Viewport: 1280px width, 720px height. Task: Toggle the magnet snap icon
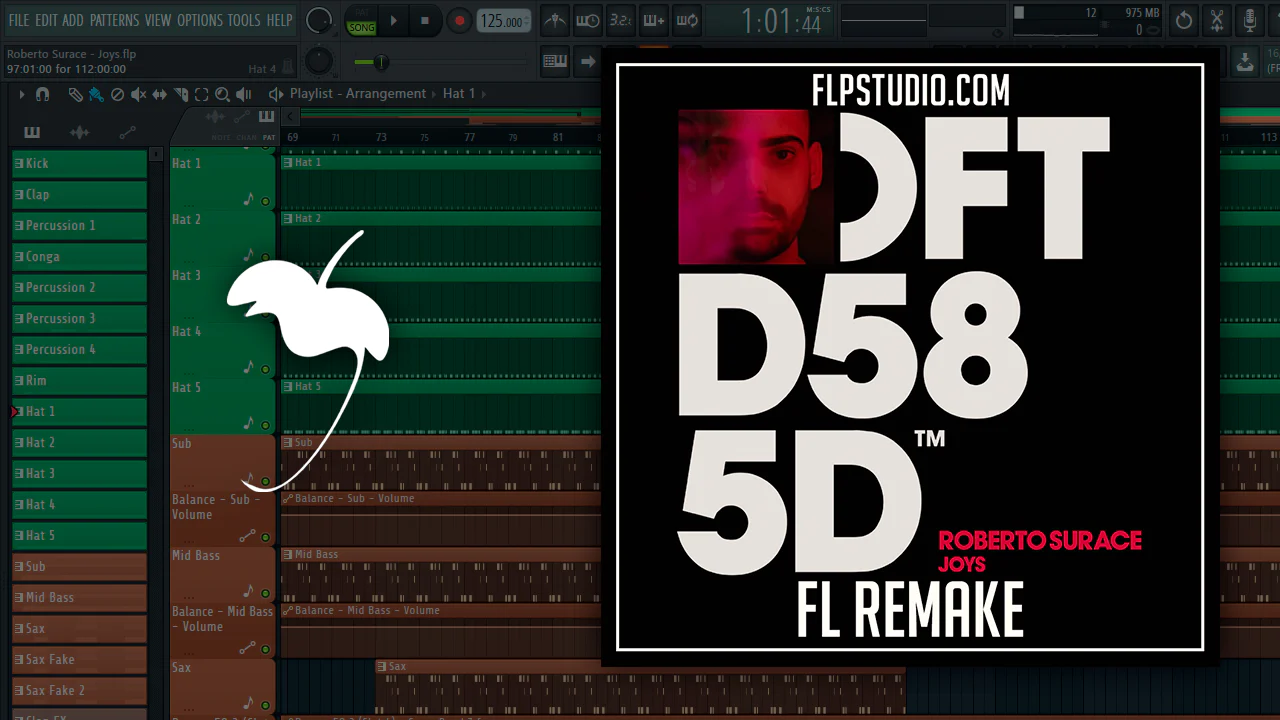42,94
